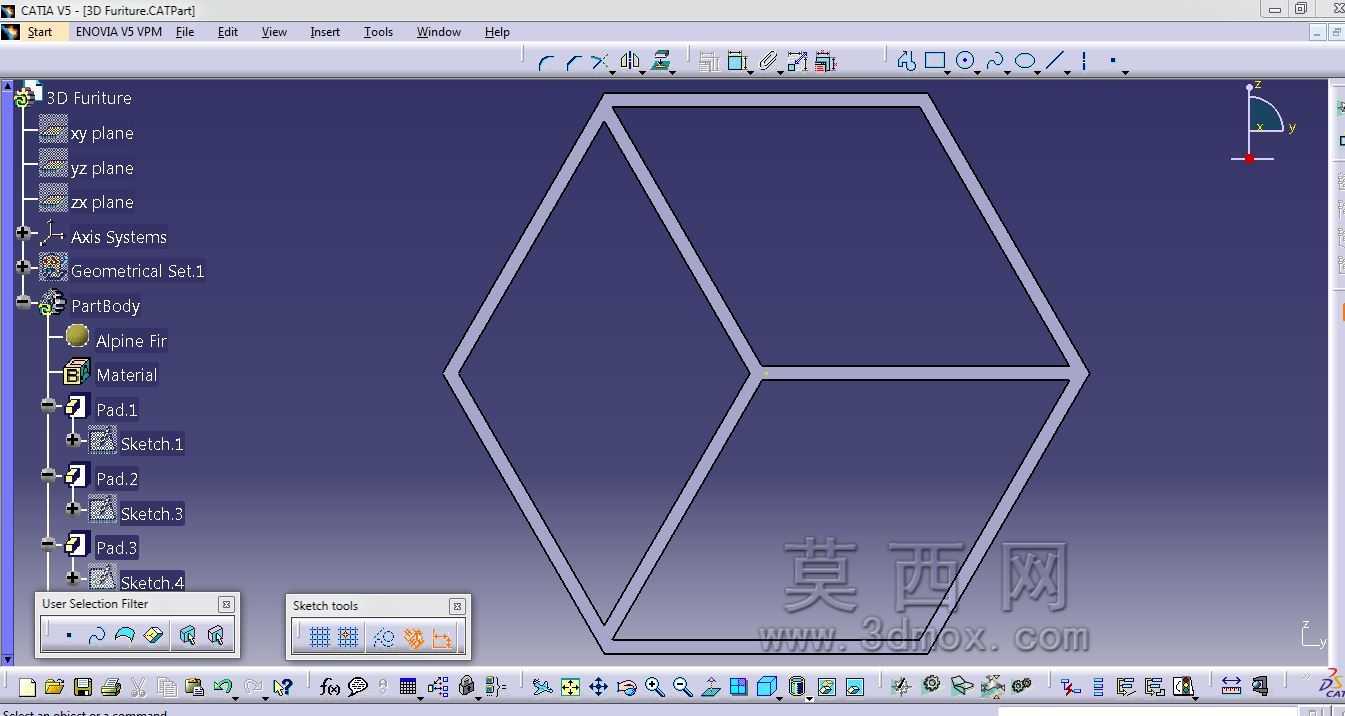
Task: Click the Print icon
Action: pos(111,687)
